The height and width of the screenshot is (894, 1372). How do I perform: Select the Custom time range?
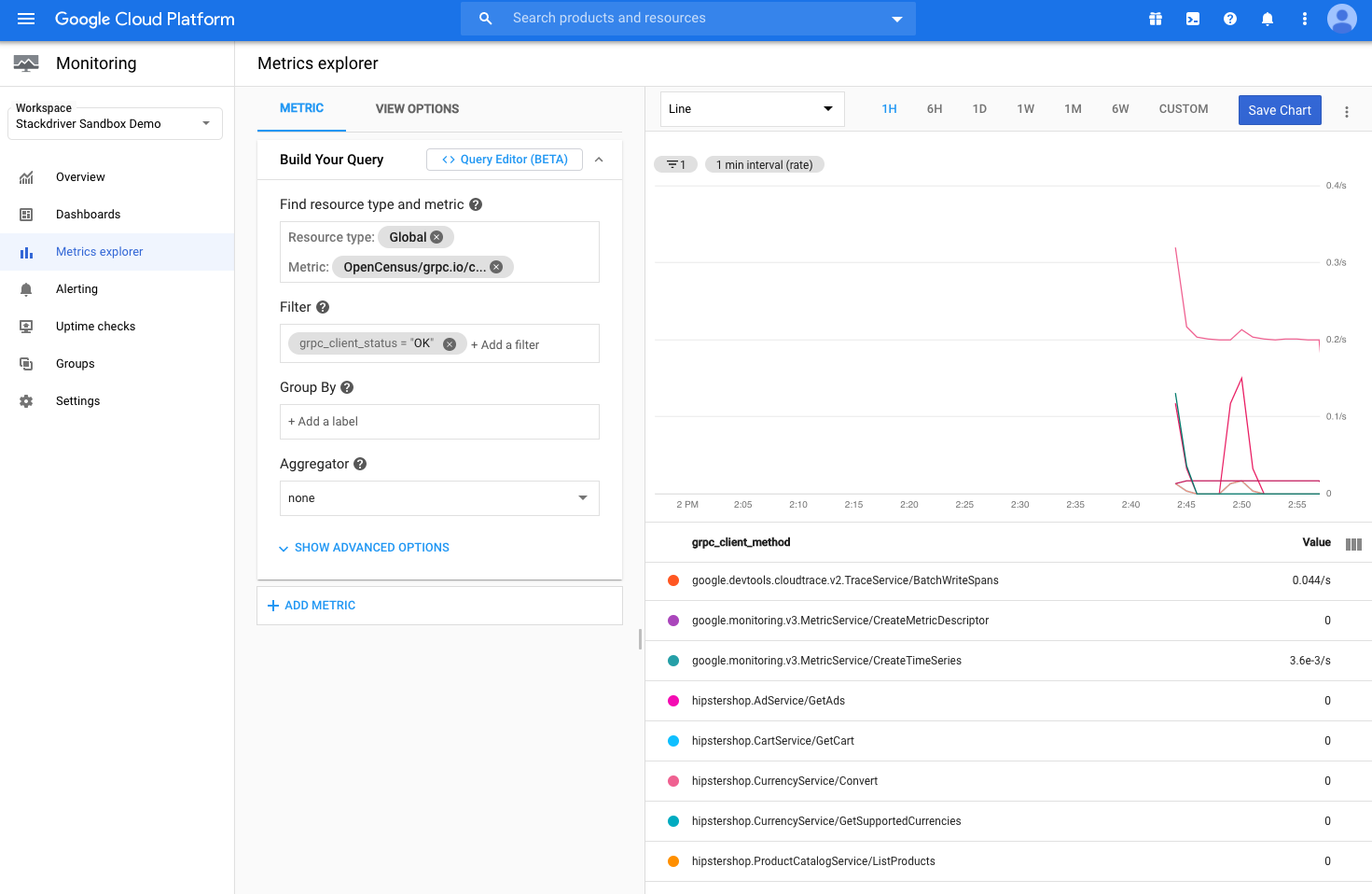click(1184, 109)
